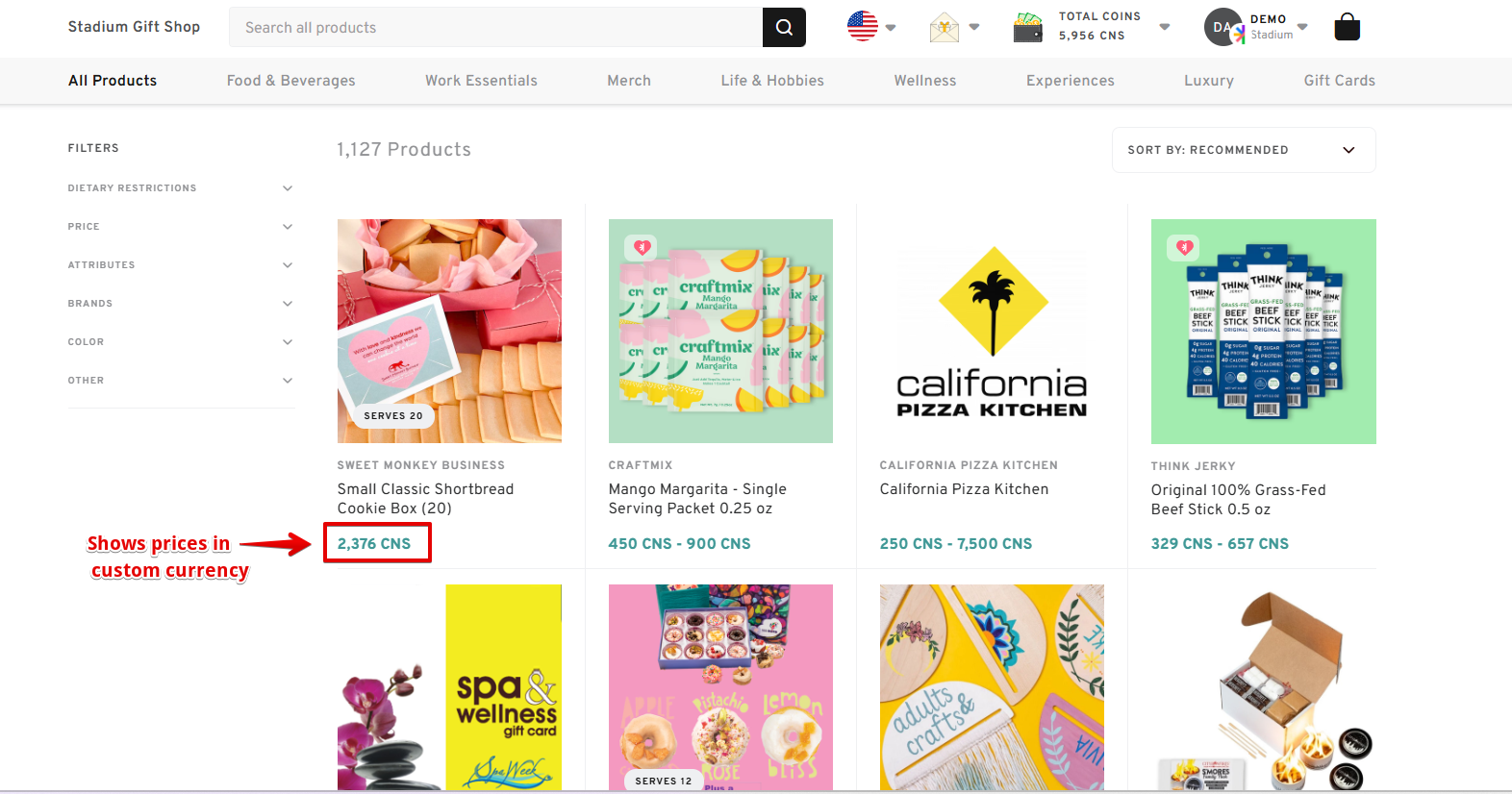Go to the Wellness category
This screenshot has width=1512, height=794.
click(924, 81)
